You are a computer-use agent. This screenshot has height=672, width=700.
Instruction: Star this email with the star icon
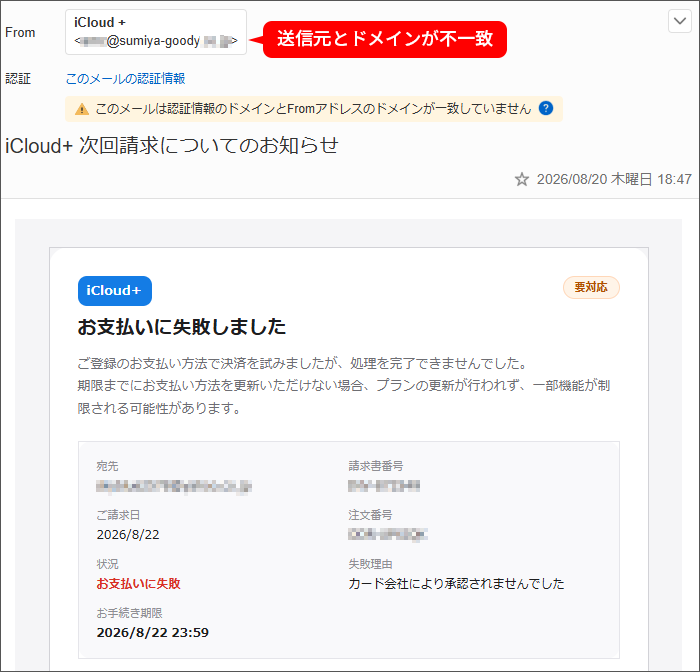521,179
